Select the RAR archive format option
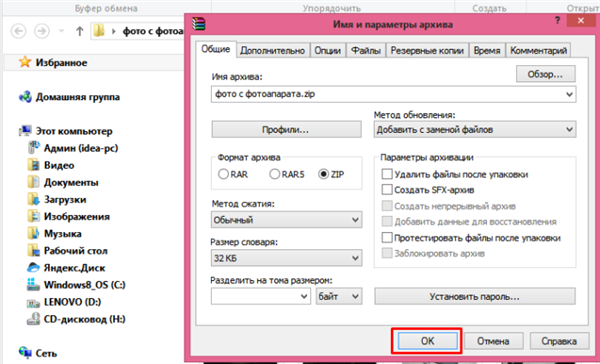This screenshot has width=600, height=364. (x=233, y=175)
